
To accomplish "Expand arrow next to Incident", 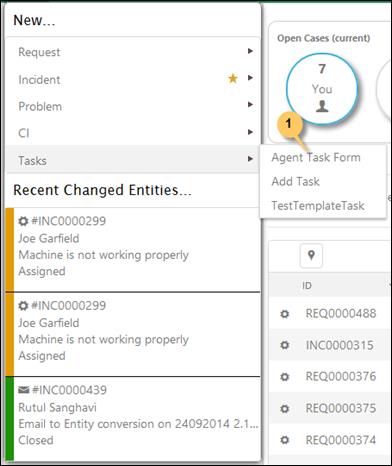I will pyautogui.click(x=250, y=78).
